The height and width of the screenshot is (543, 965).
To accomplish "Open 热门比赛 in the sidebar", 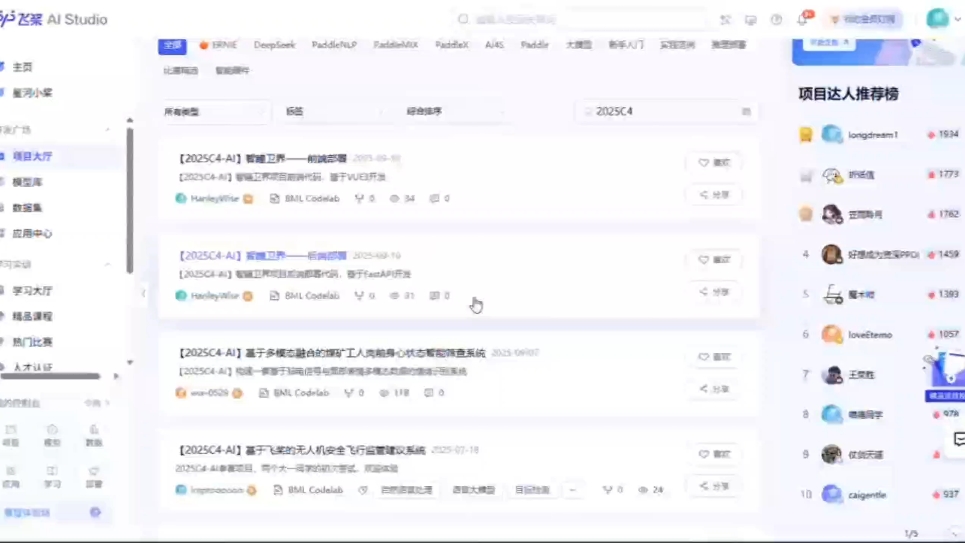I will pos(33,342).
